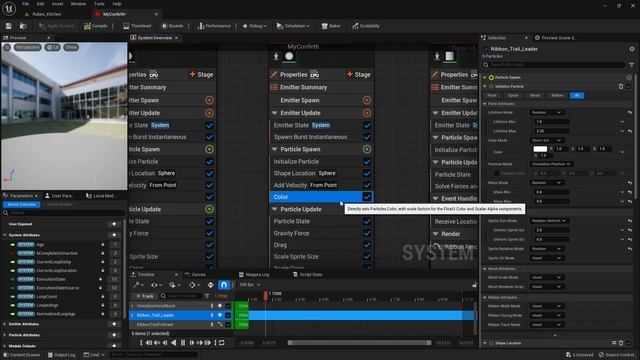640x360 pixels.
Task: Click the Show button in preview viewport
Action: coord(71,47)
